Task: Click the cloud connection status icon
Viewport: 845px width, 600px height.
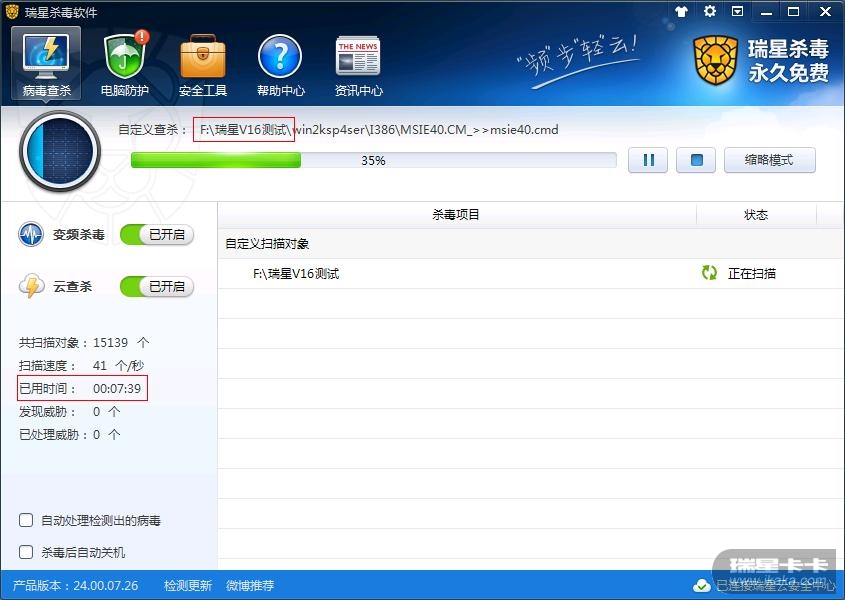Action: point(701,585)
